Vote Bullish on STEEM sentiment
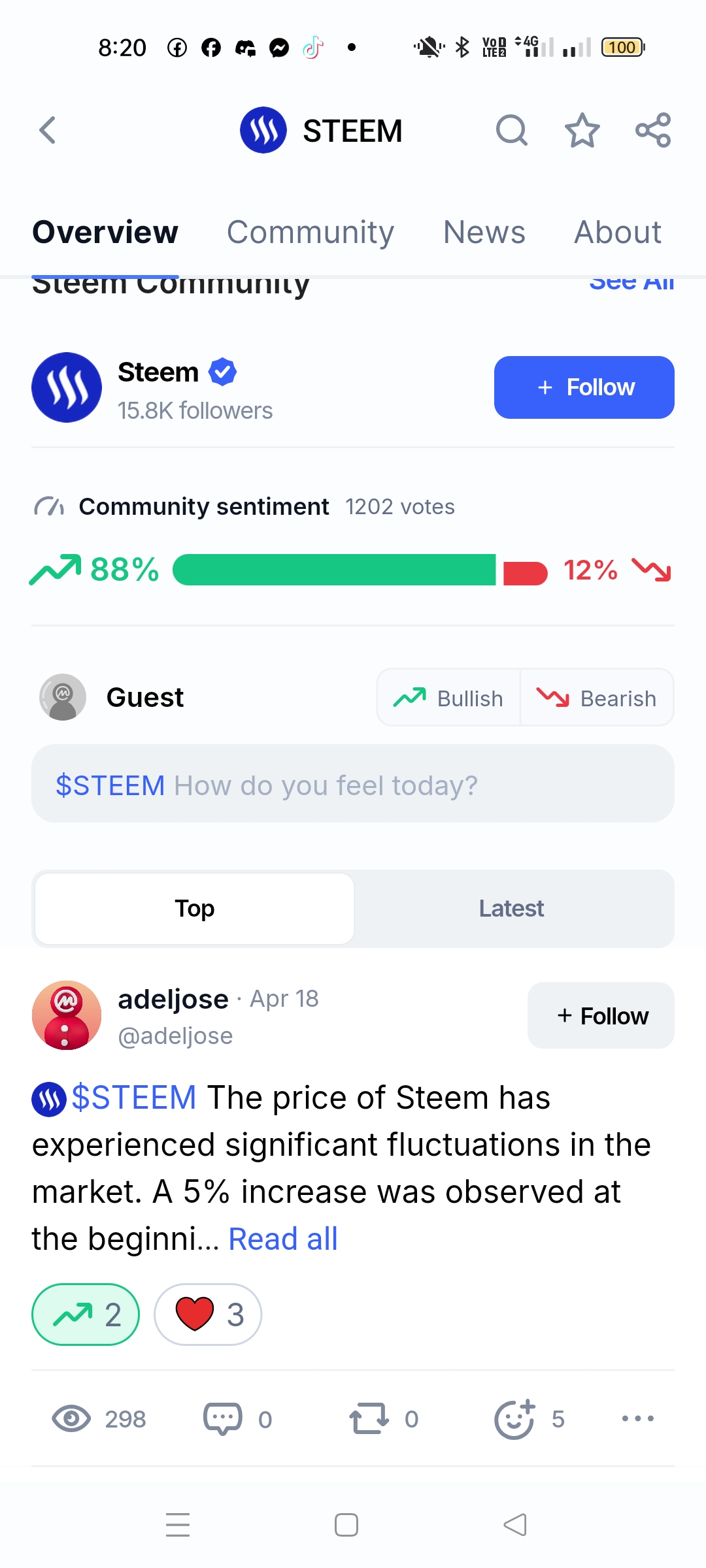This screenshot has width=706, height=1568. 449,698
